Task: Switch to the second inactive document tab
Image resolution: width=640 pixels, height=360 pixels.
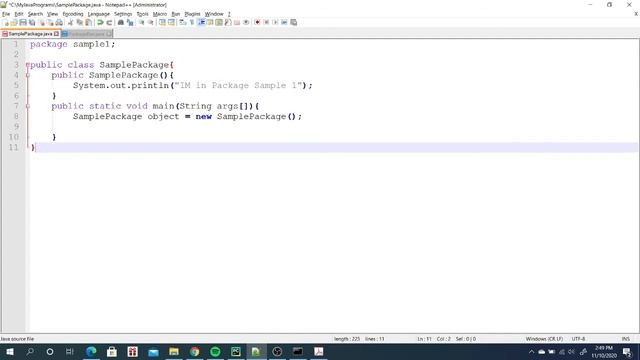Action: point(87,34)
